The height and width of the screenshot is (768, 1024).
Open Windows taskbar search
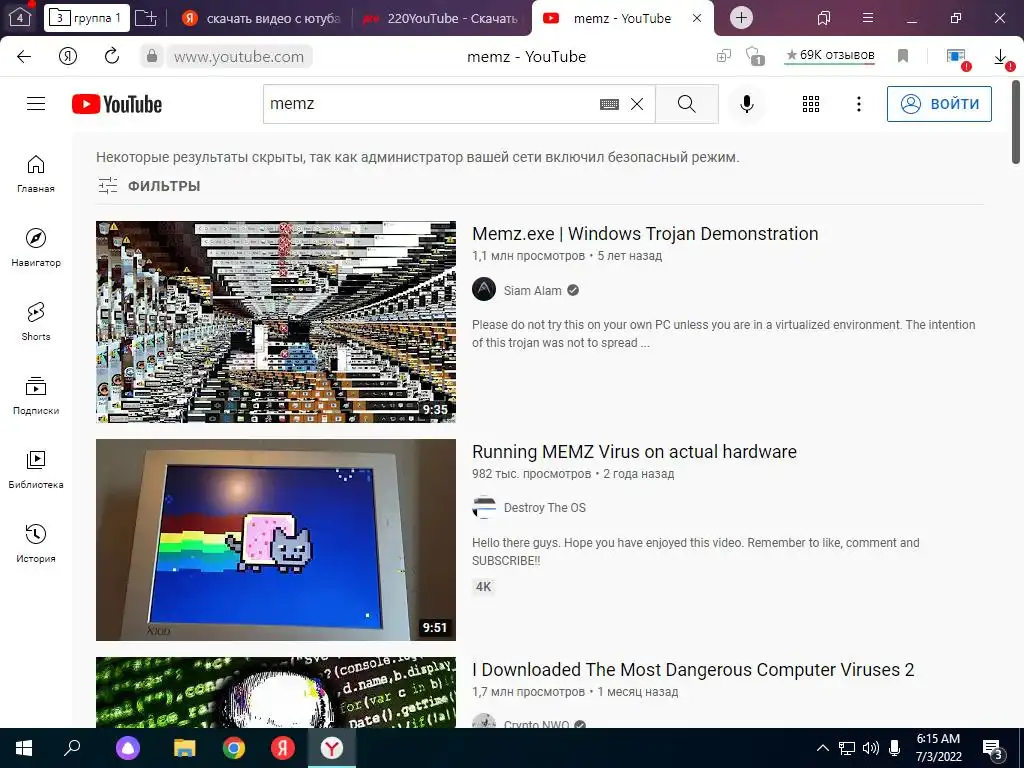[x=72, y=748]
